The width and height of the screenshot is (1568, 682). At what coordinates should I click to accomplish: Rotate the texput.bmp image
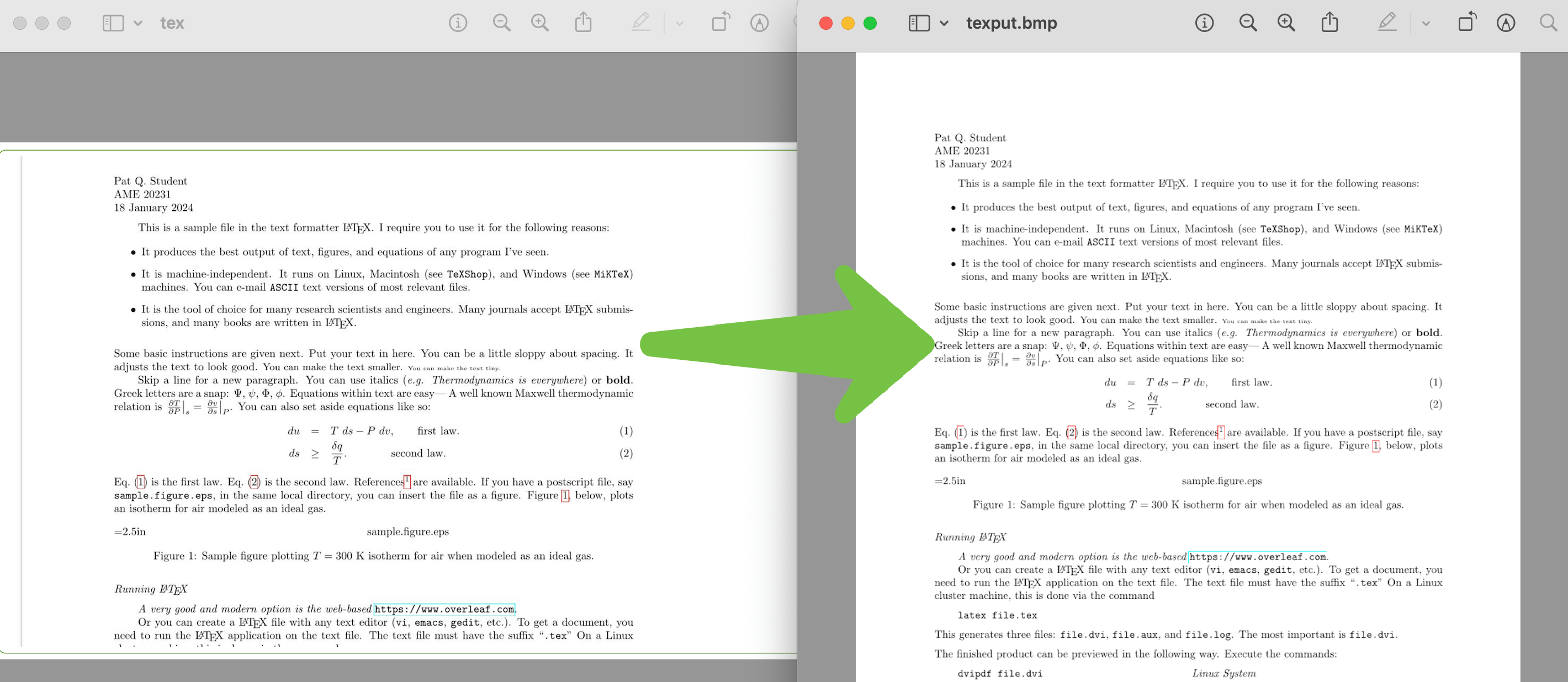click(1467, 23)
